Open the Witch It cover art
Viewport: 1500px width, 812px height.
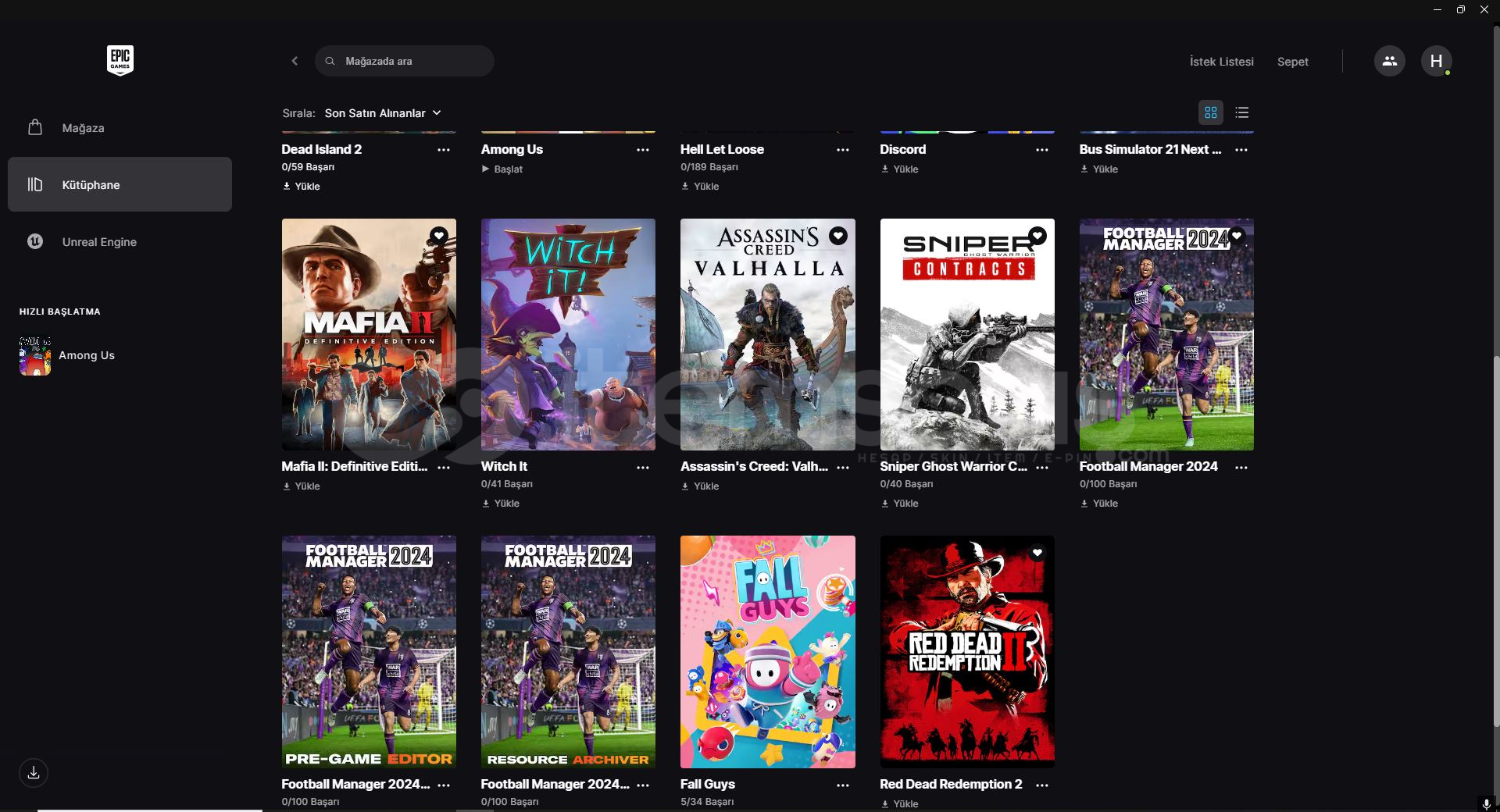tap(568, 334)
